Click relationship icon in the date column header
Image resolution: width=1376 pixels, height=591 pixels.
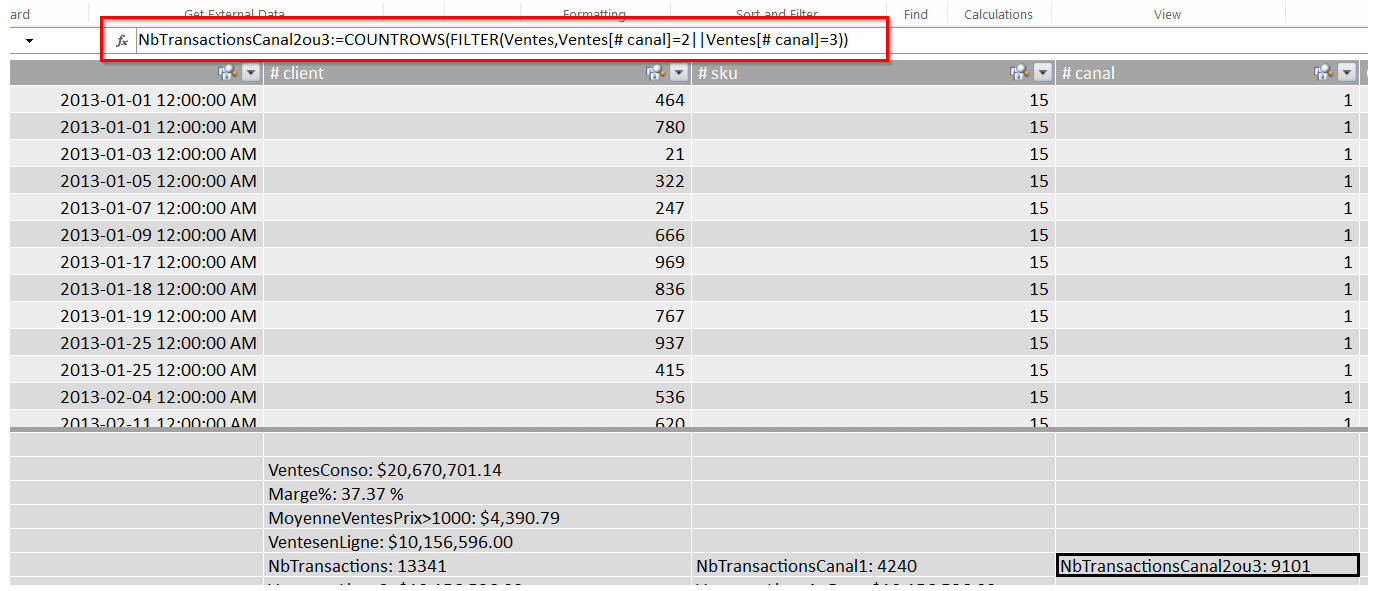point(226,73)
